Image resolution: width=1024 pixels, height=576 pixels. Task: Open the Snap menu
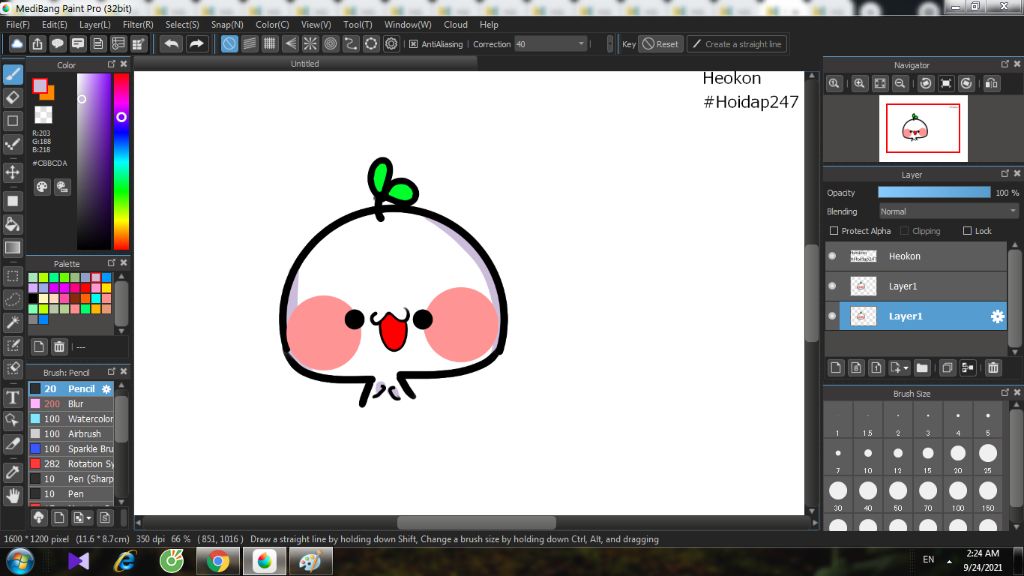[227, 25]
